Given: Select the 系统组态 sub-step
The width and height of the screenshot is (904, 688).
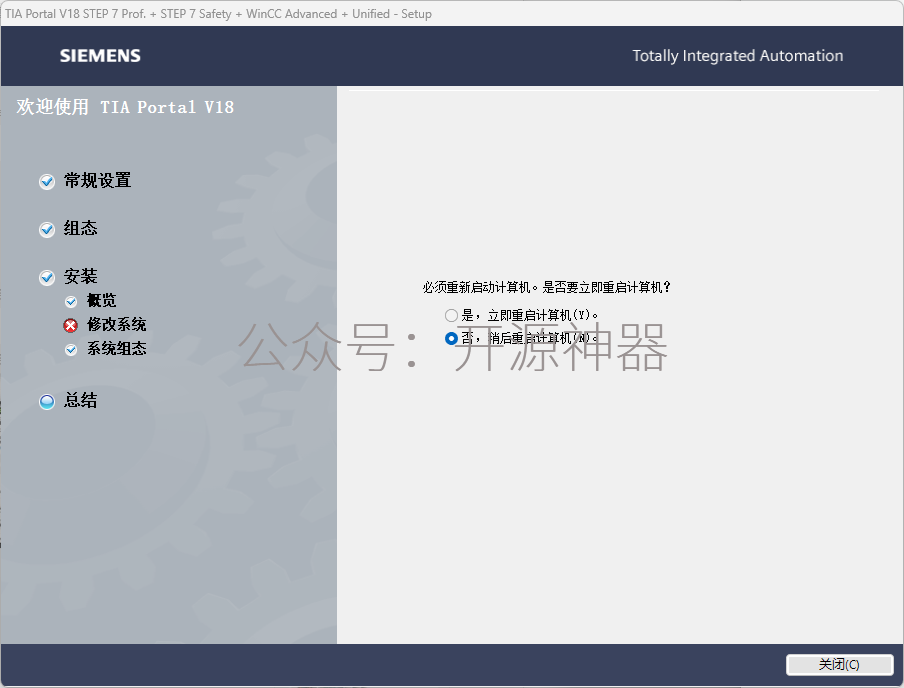Looking at the screenshot, I should pyautogui.click(x=116, y=348).
